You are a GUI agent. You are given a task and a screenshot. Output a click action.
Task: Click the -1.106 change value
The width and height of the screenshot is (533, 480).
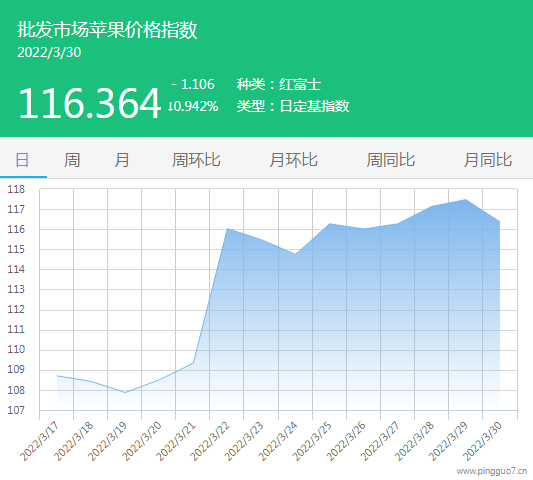click(x=193, y=84)
